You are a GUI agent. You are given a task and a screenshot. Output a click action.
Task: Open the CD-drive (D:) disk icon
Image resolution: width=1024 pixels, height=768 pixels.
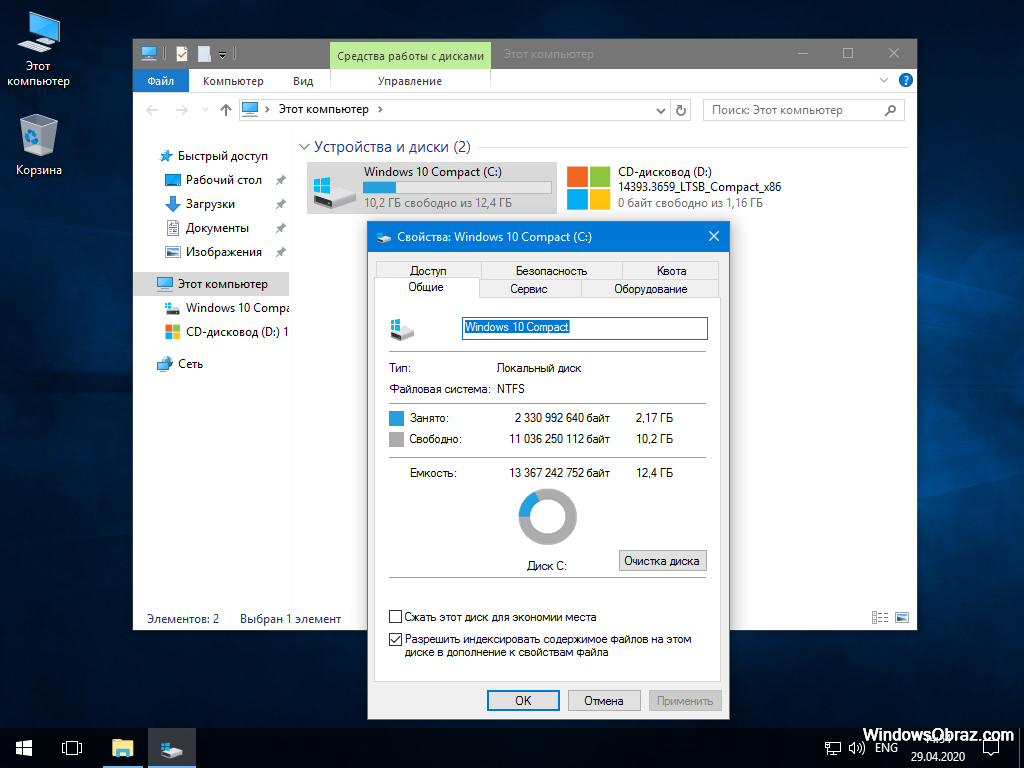[x=588, y=188]
